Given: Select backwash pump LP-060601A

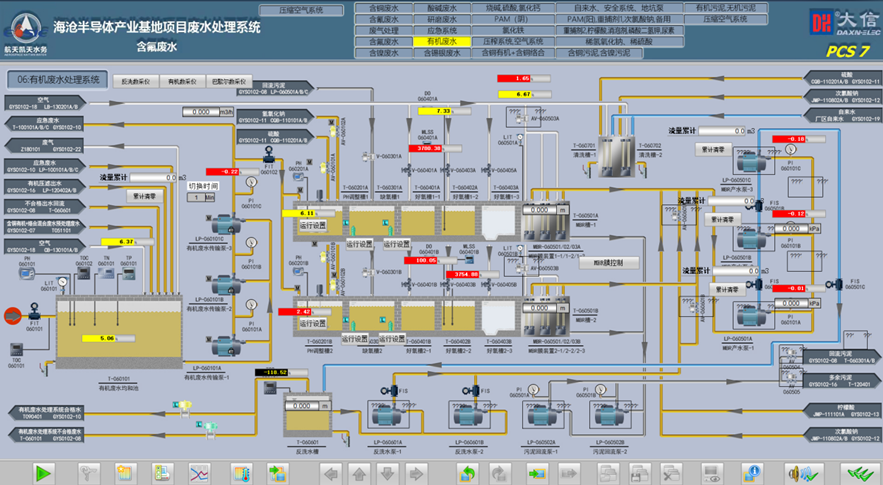Looking at the screenshot, I should click(x=388, y=416).
